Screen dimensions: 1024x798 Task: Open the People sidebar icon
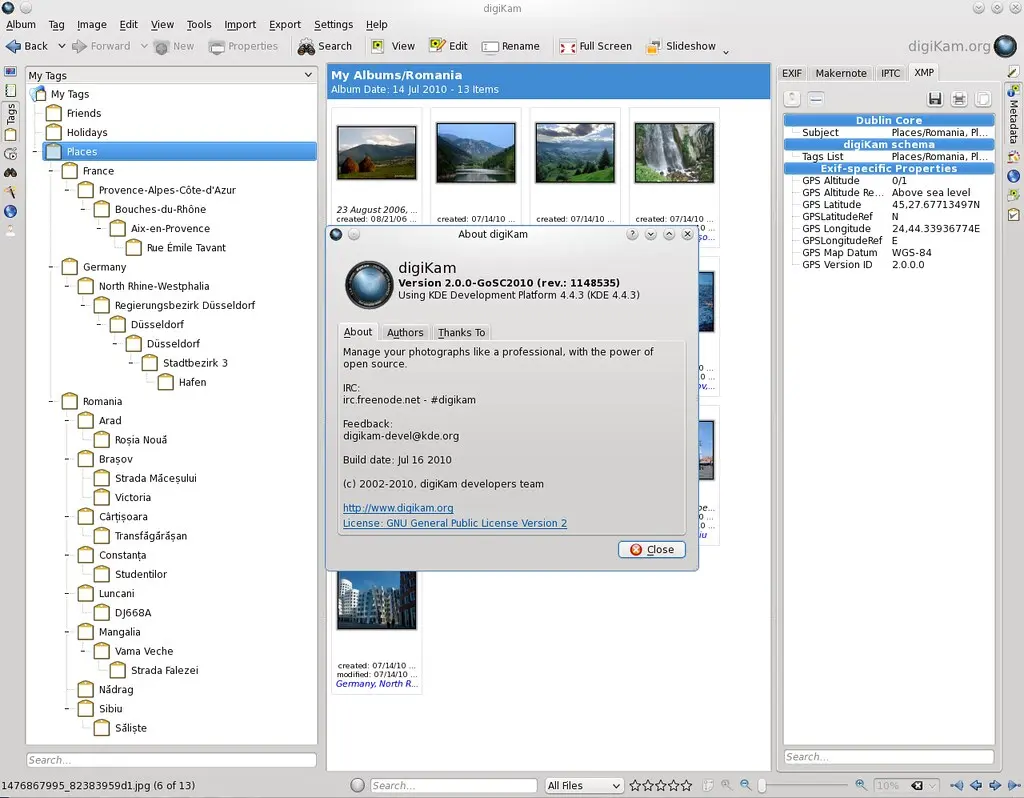point(10,230)
